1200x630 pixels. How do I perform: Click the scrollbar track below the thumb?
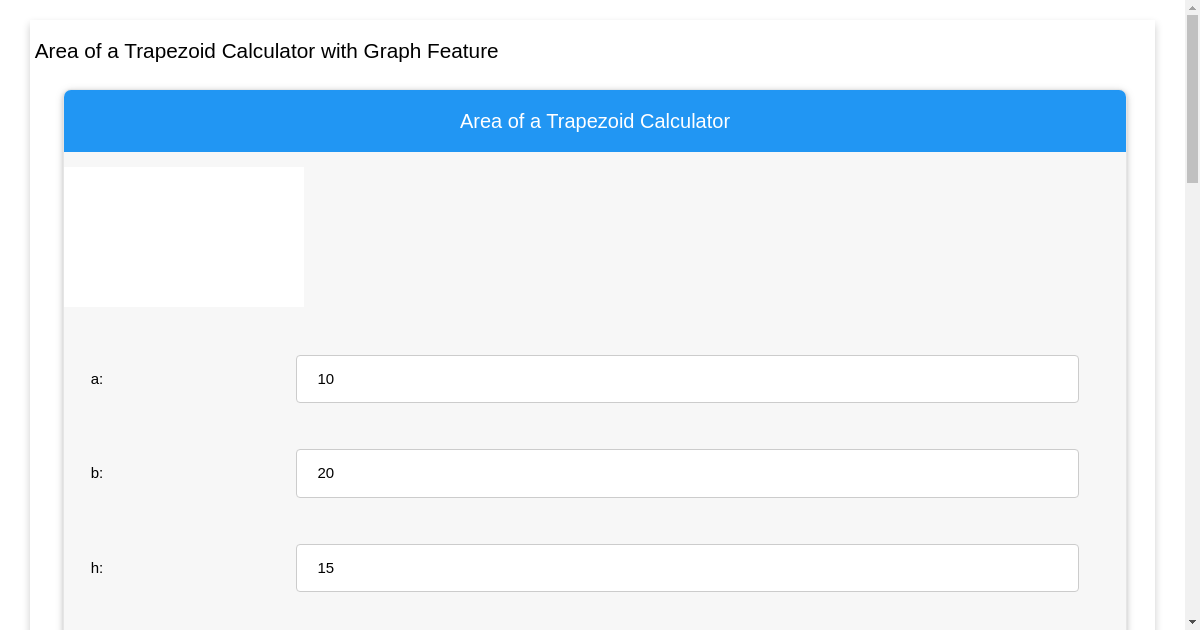point(1191,400)
